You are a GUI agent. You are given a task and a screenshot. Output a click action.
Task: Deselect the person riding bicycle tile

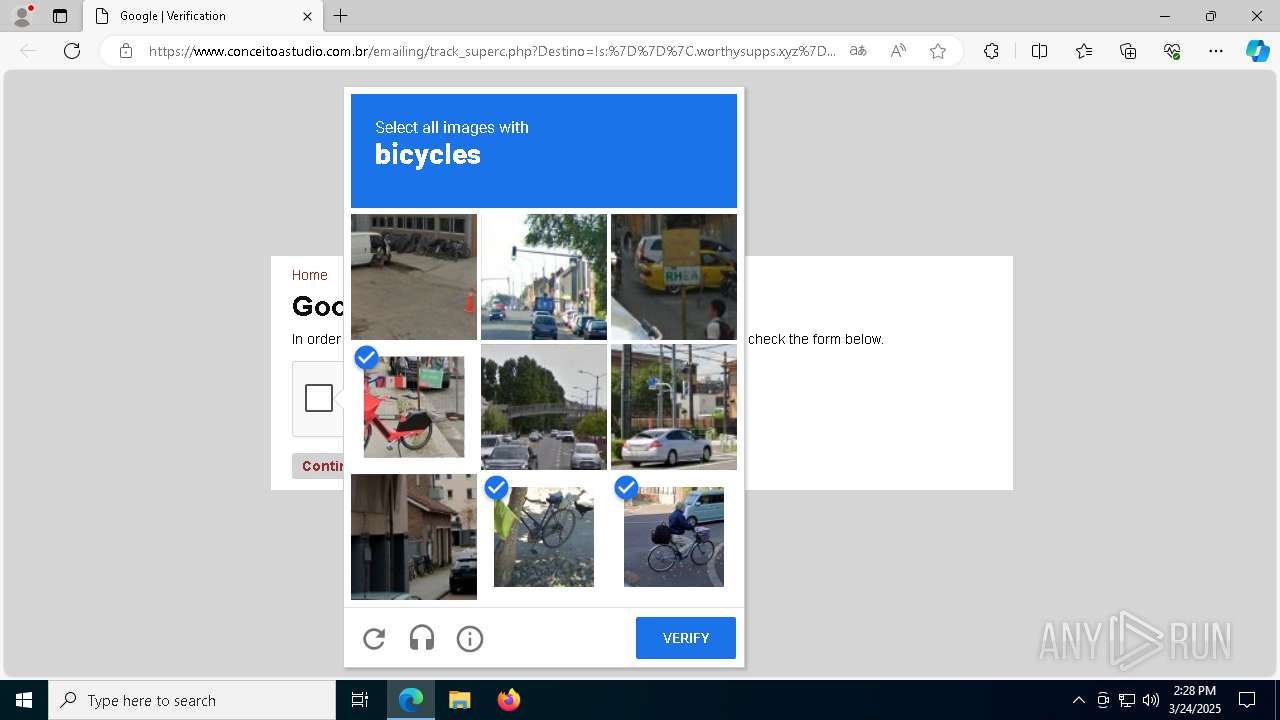pyautogui.click(x=674, y=537)
